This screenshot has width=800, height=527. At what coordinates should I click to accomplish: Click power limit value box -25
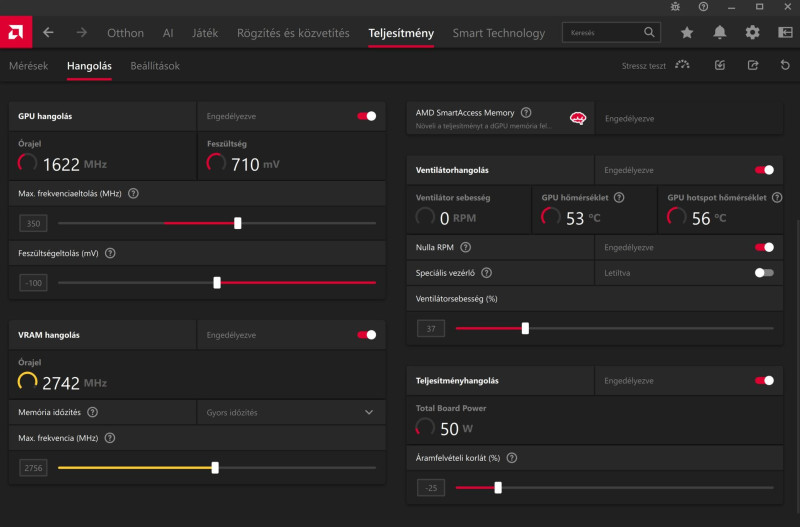pos(431,488)
